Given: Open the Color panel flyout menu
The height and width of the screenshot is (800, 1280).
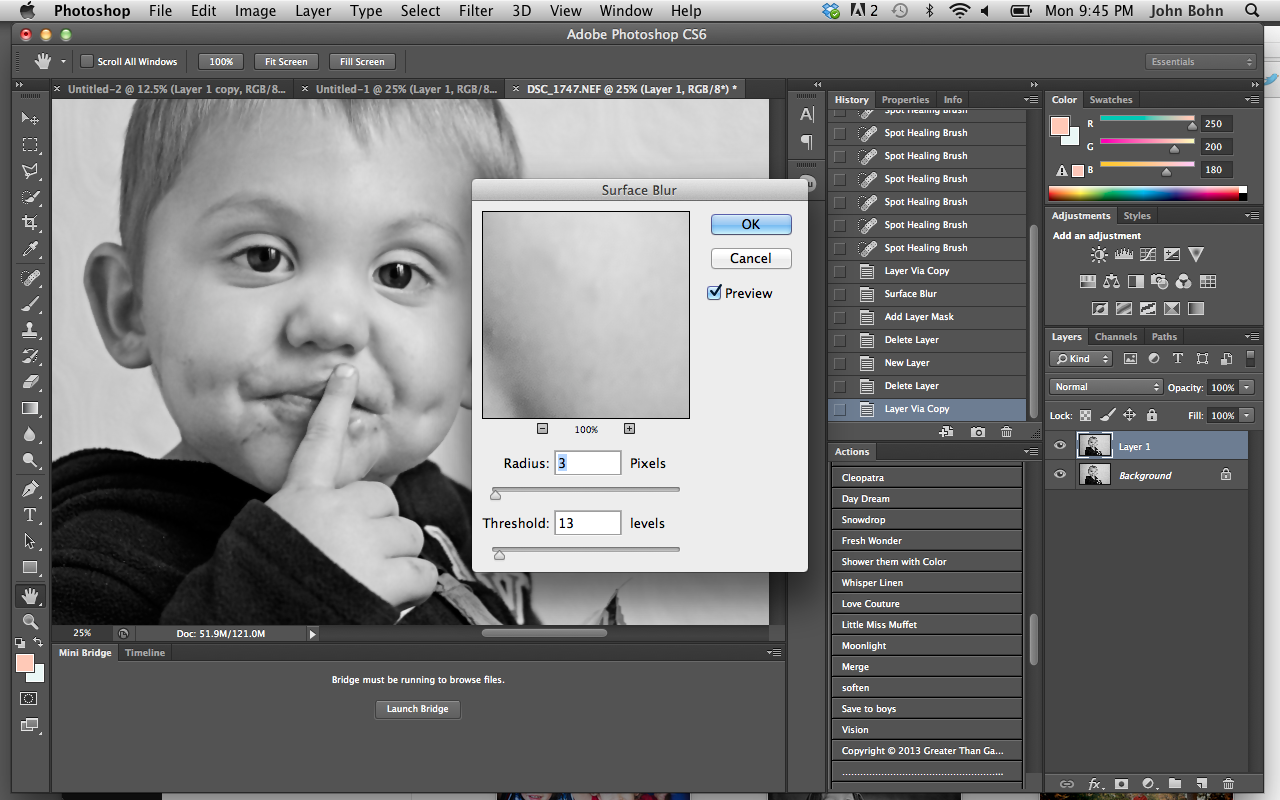Looking at the screenshot, I should tap(1251, 100).
